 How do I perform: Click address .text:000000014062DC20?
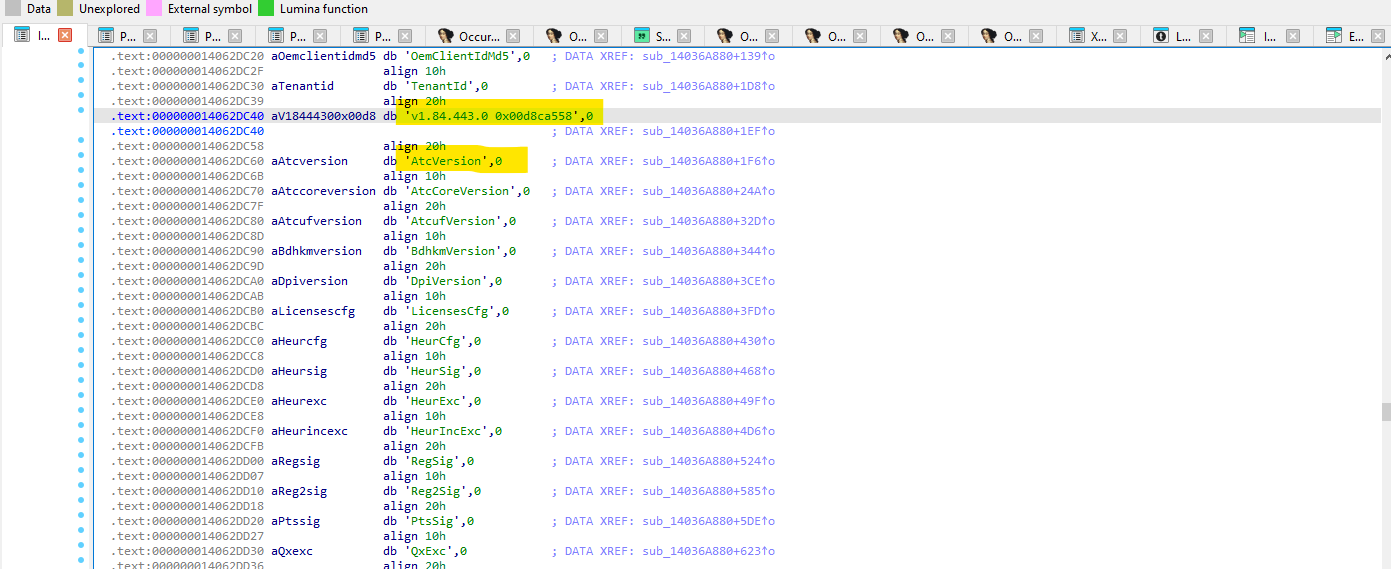click(x=187, y=56)
